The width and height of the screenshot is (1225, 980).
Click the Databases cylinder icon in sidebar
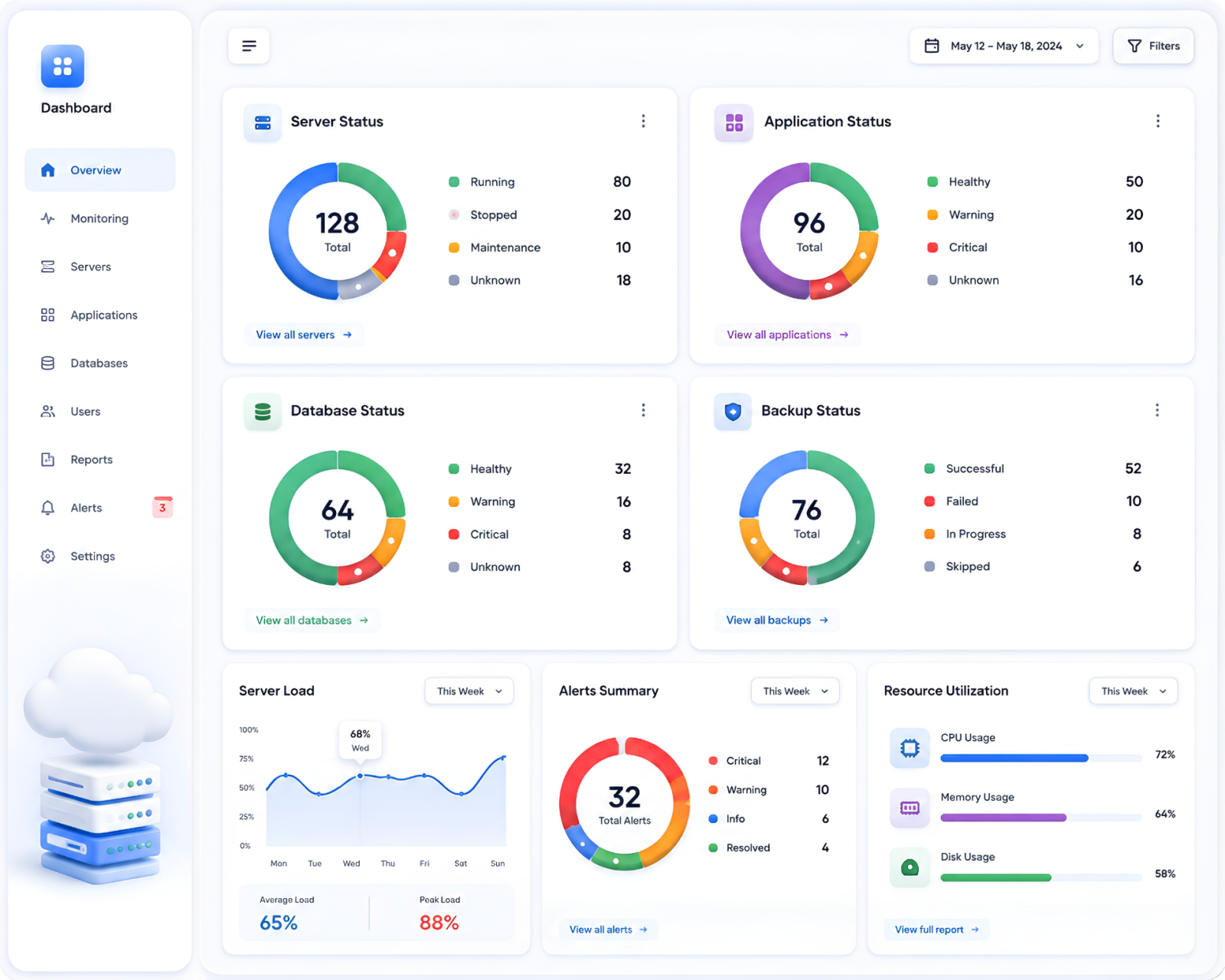click(x=47, y=363)
